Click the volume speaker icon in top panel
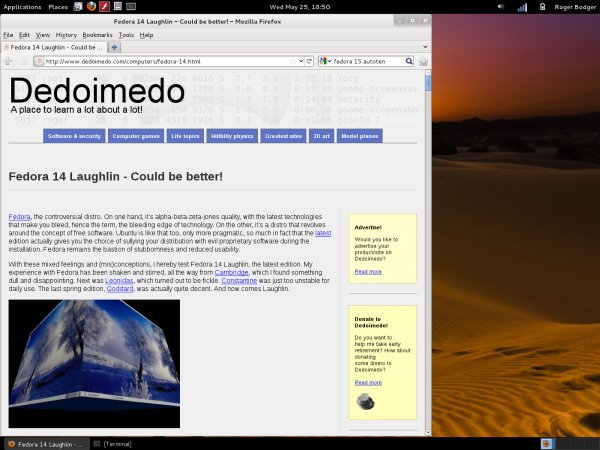The width and height of the screenshot is (600, 450). point(501,7)
